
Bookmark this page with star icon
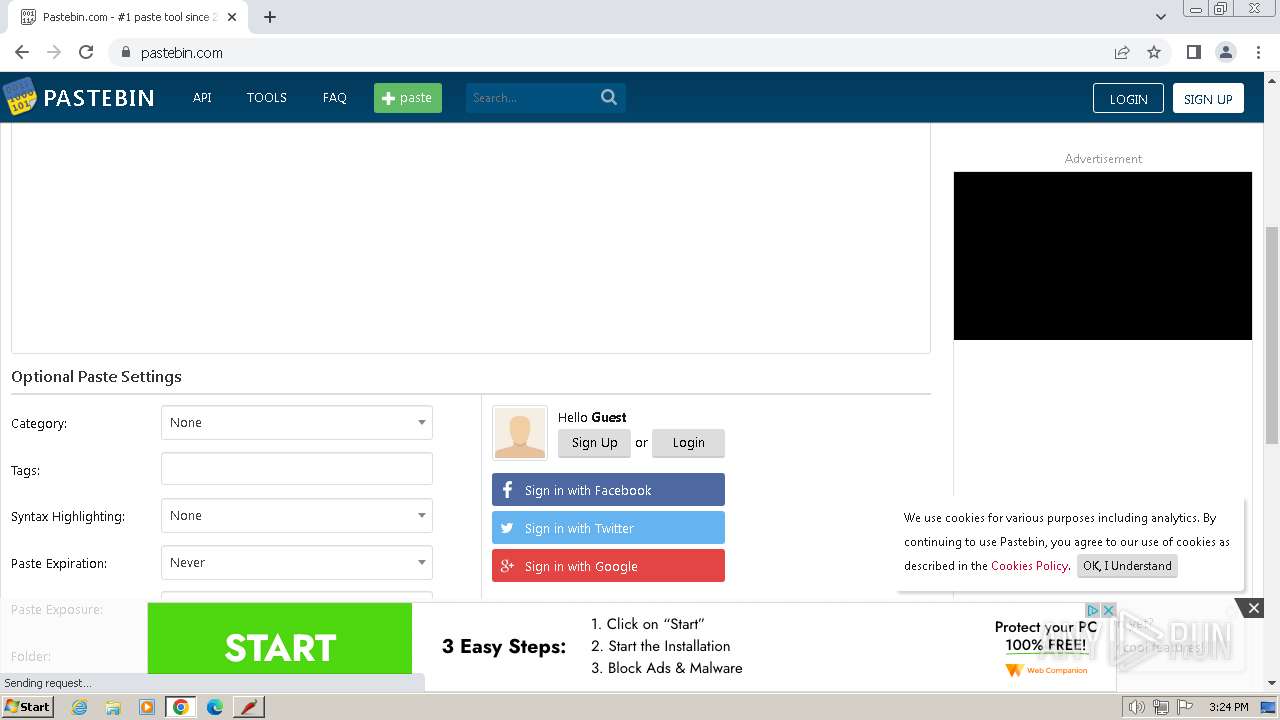click(1154, 52)
